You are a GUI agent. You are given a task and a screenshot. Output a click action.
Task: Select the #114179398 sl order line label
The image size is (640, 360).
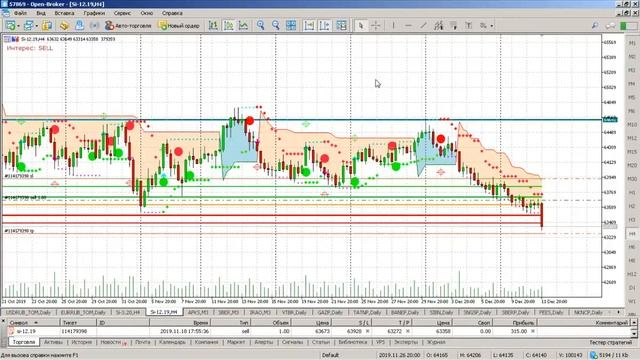(19, 176)
